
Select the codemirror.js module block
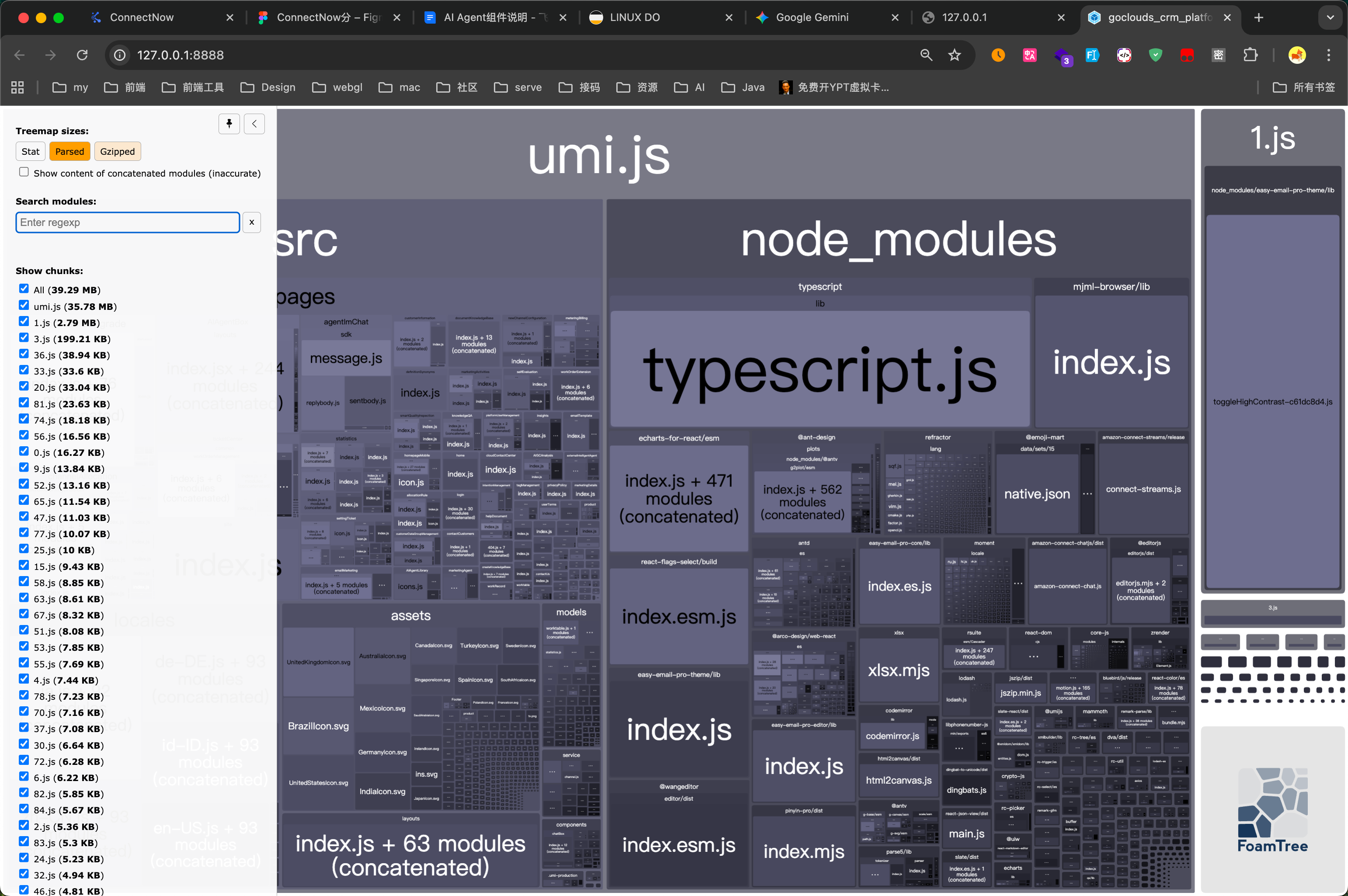893,736
